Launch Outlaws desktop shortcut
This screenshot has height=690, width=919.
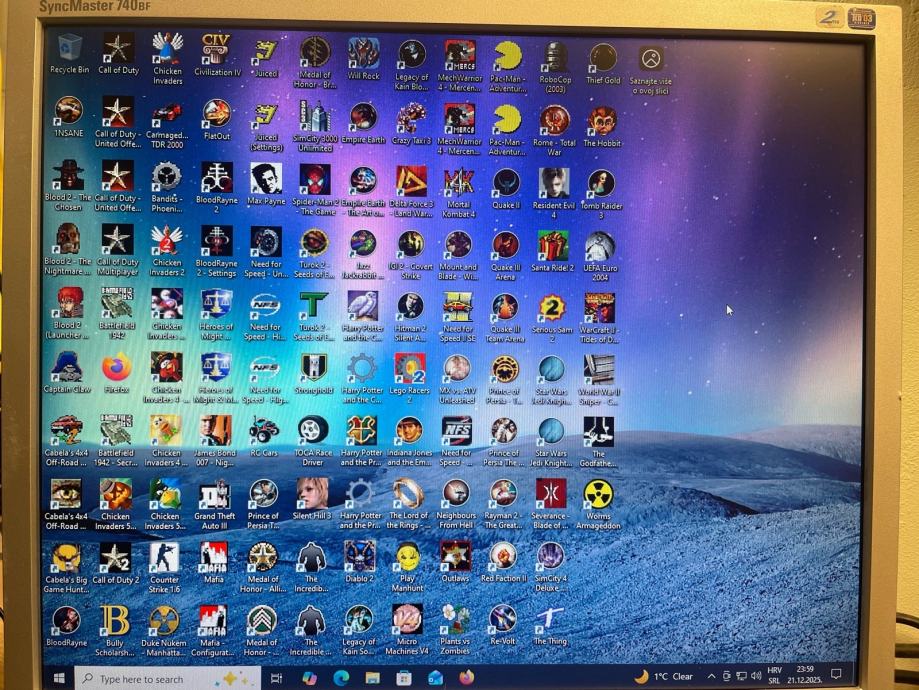click(455, 562)
